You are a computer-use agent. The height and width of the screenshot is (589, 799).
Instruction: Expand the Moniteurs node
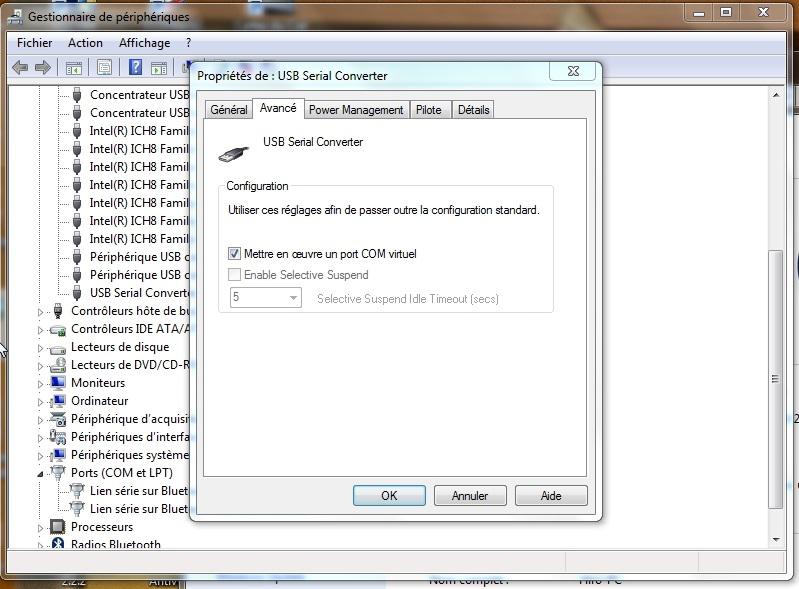click(x=41, y=384)
